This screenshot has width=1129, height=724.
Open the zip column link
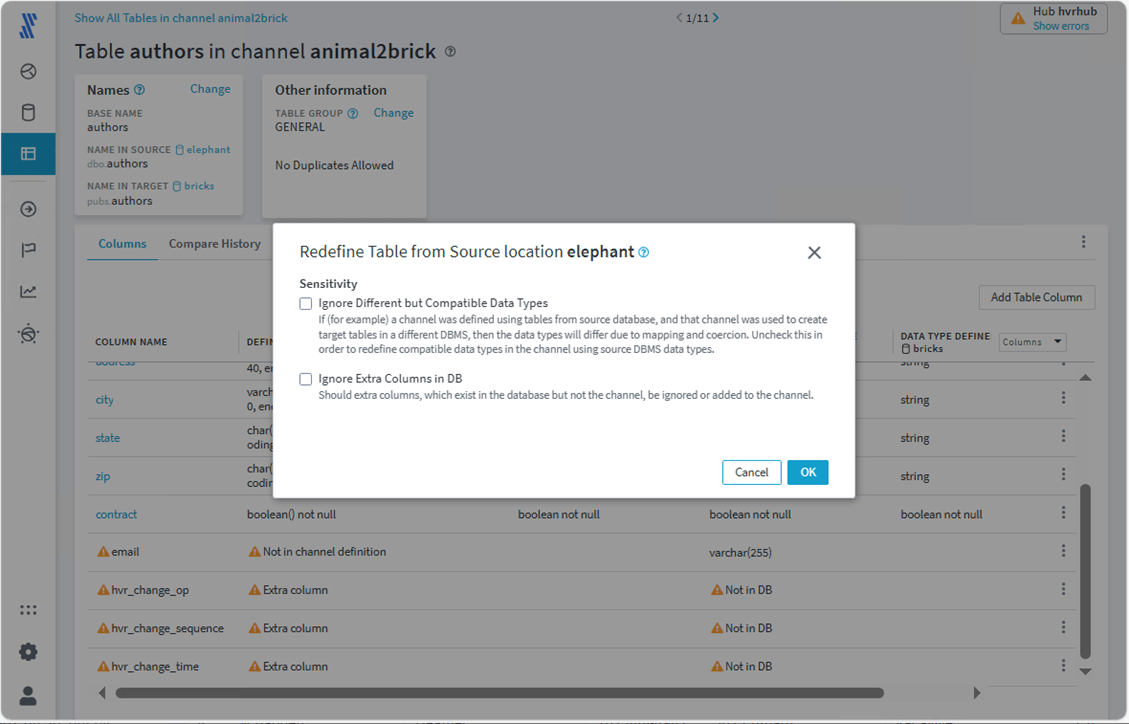(103, 476)
